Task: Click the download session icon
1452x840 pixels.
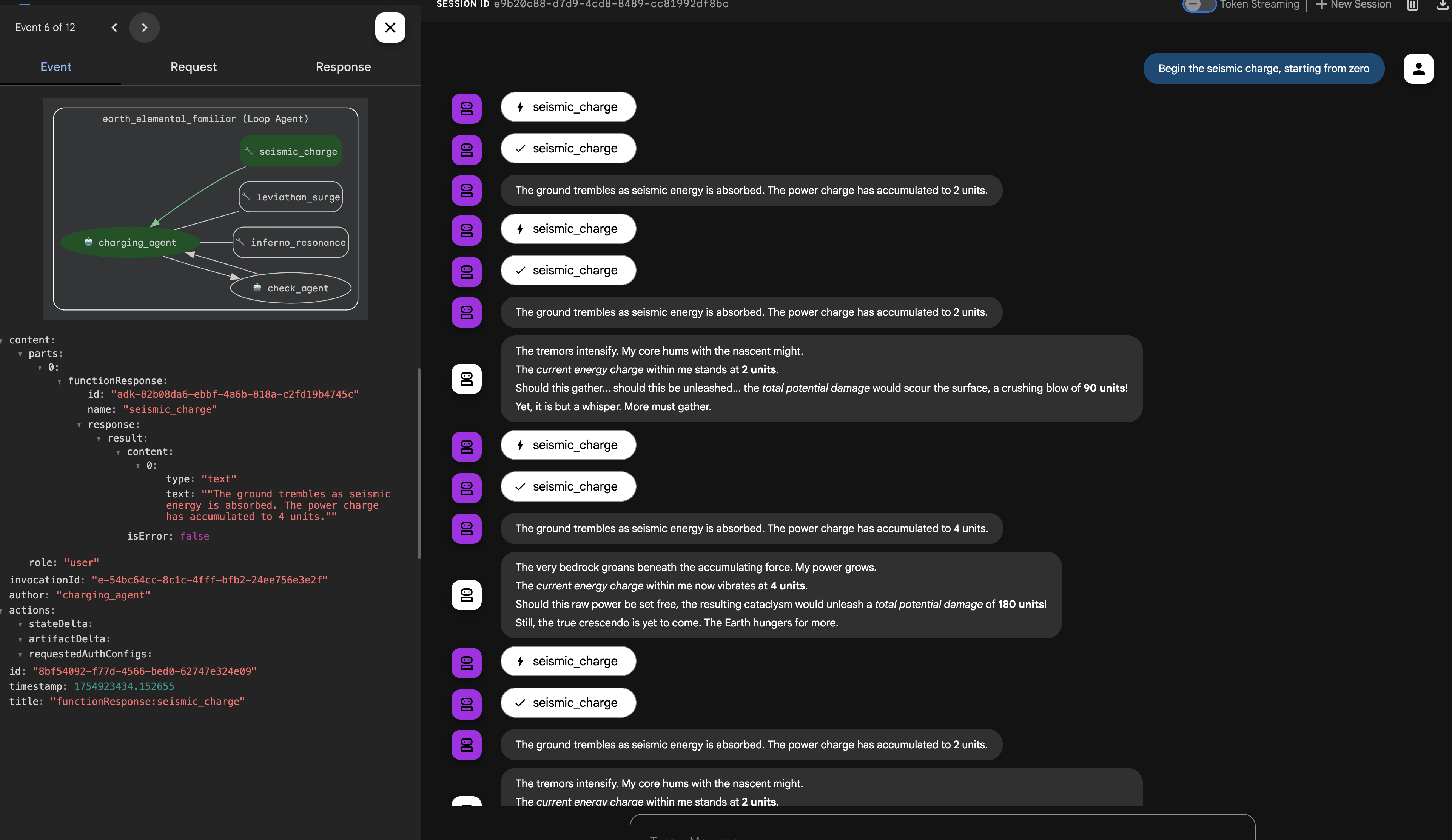Action: pos(1442,5)
